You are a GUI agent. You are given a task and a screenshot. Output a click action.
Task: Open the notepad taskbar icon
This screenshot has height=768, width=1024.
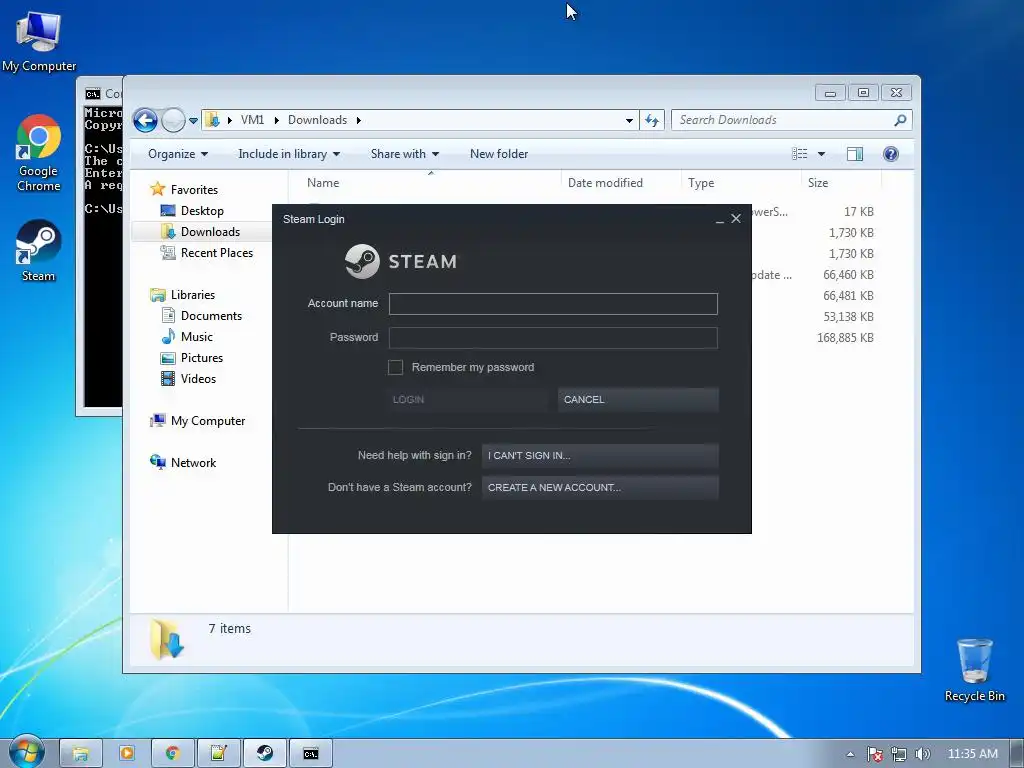pos(218,754)
